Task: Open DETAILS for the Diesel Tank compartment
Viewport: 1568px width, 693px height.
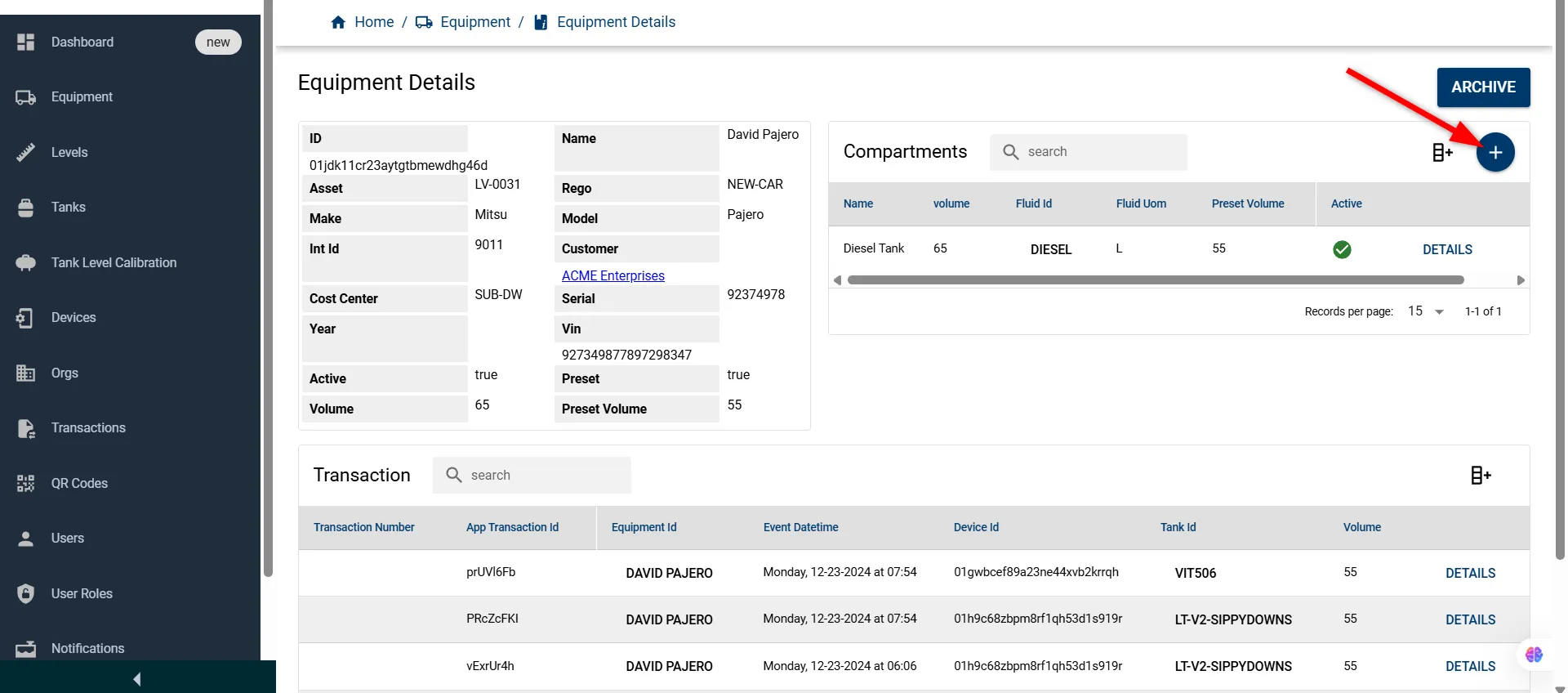Action: 1447,249
